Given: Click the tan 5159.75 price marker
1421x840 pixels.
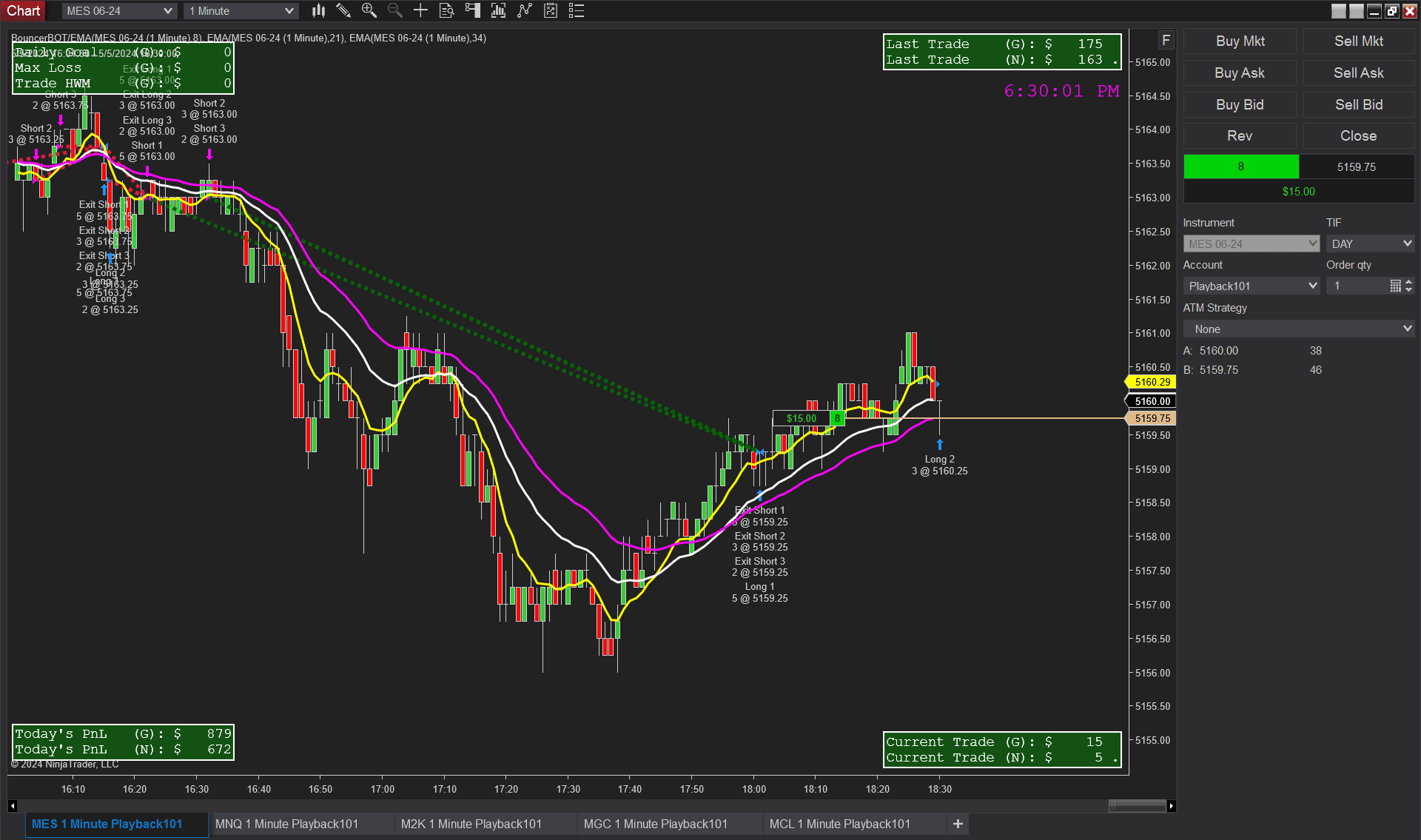Looking at the screenshot, I should (1151, 418).
